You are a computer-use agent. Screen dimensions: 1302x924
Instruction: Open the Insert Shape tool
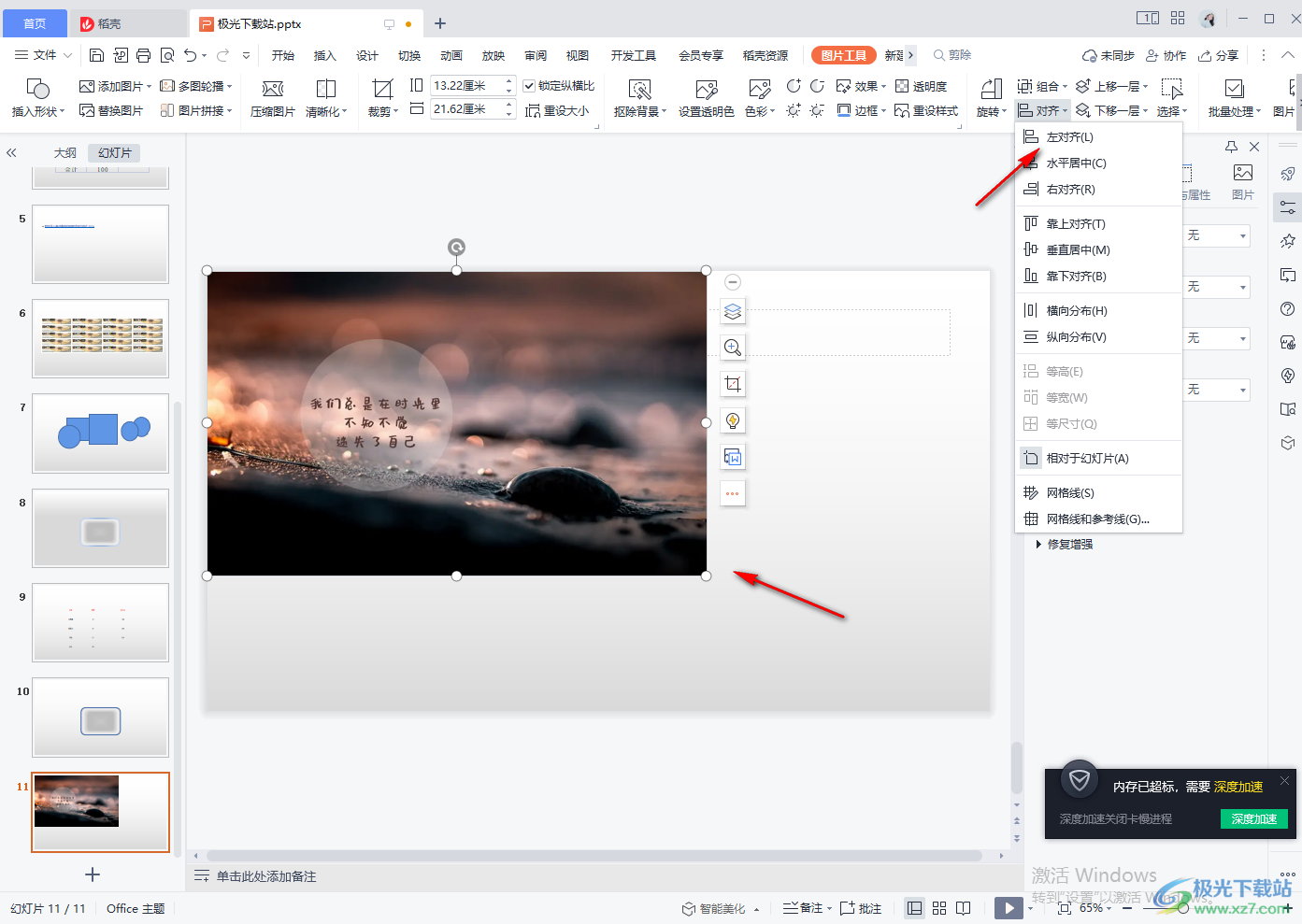coord(38,97)
